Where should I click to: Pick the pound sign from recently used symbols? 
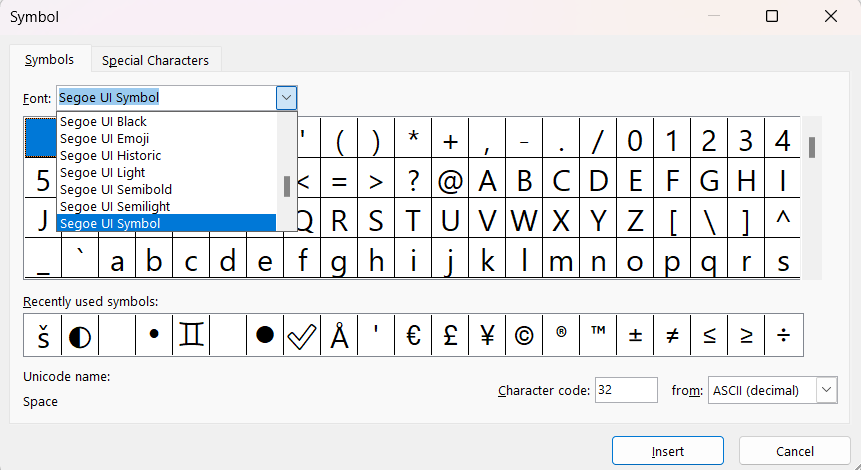coord(450,335)
